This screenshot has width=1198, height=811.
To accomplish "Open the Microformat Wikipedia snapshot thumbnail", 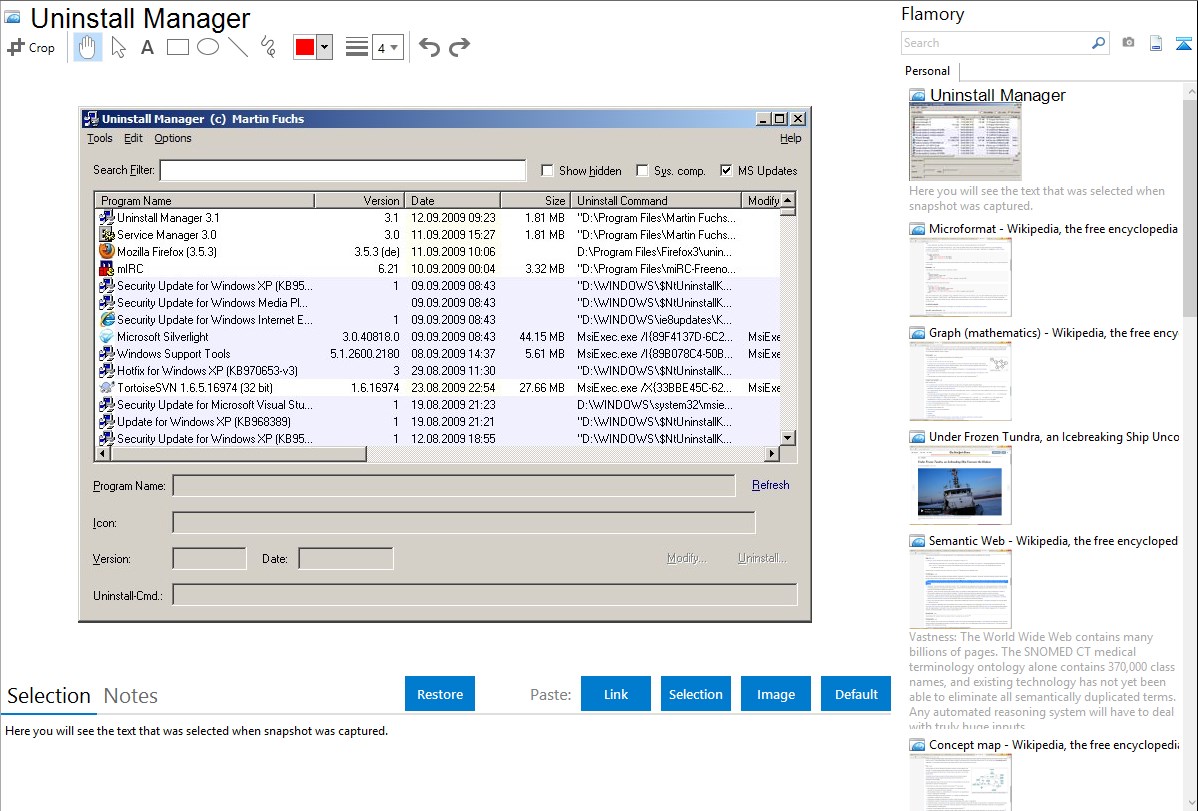I will point(960,277).
